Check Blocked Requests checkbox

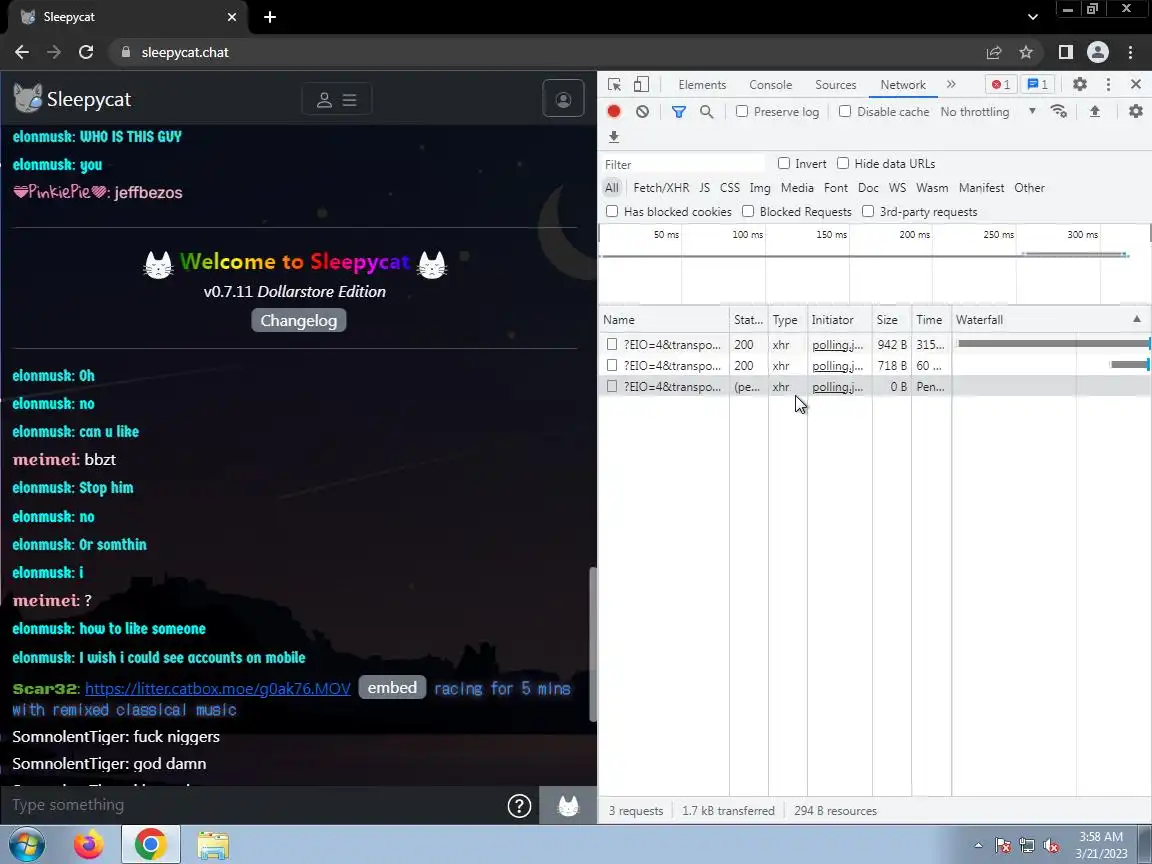click(748, 212)
